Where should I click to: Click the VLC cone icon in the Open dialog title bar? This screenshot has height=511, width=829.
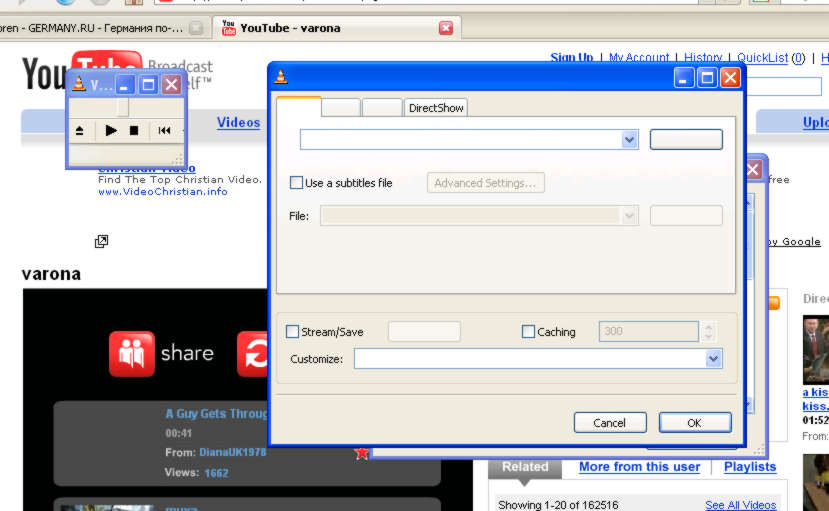click(x=281, y=77)
